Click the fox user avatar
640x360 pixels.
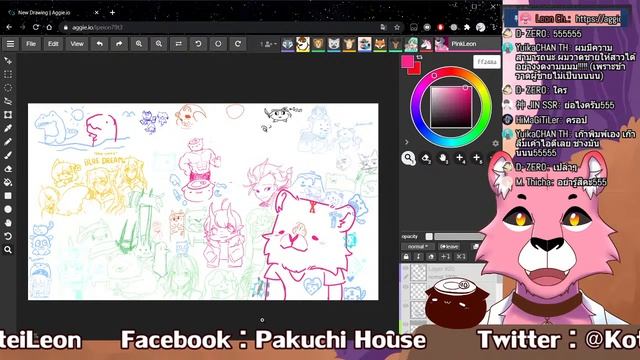pos(380,44)
